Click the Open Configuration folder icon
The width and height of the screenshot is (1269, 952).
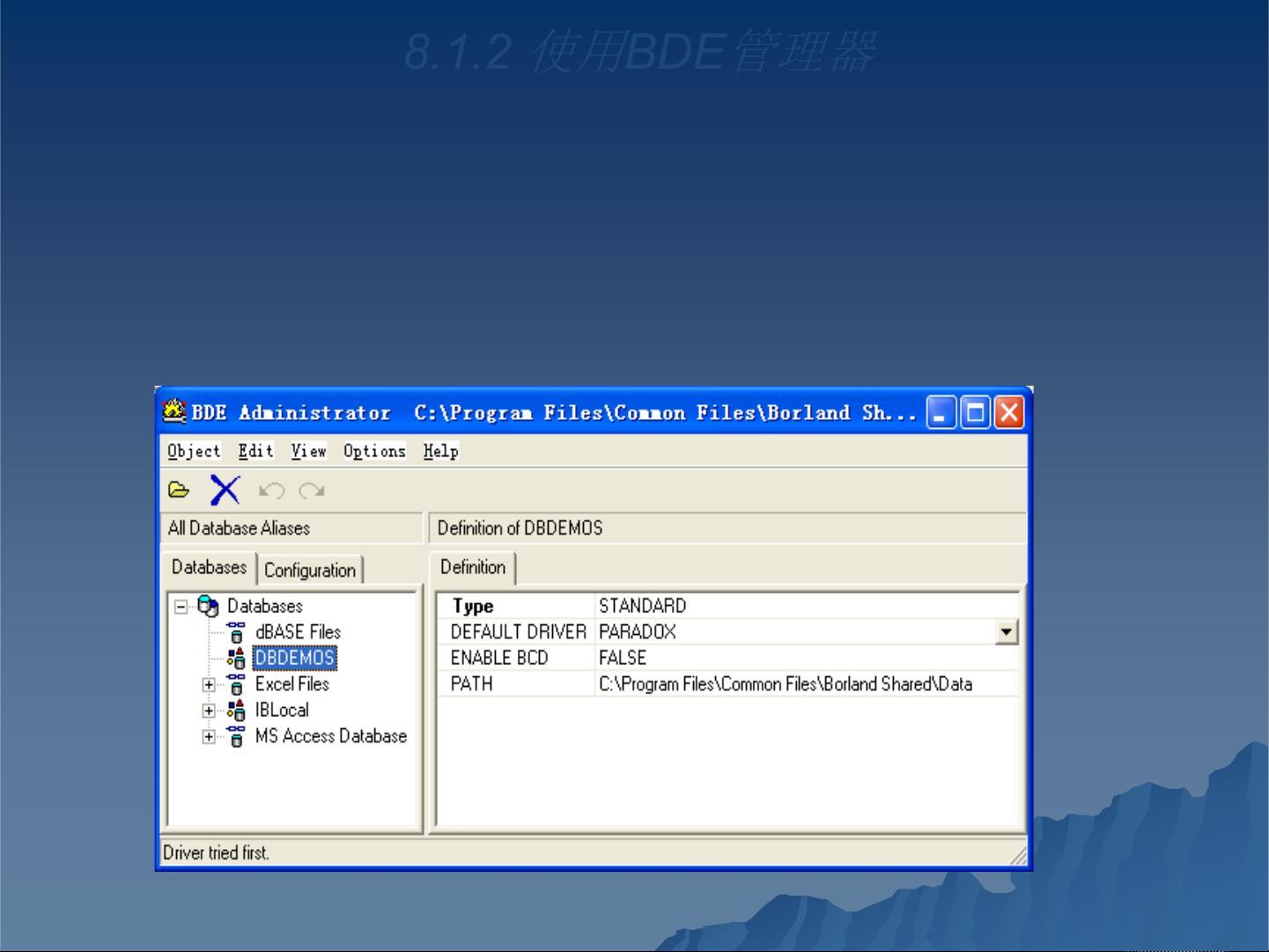tap(179, 490)
